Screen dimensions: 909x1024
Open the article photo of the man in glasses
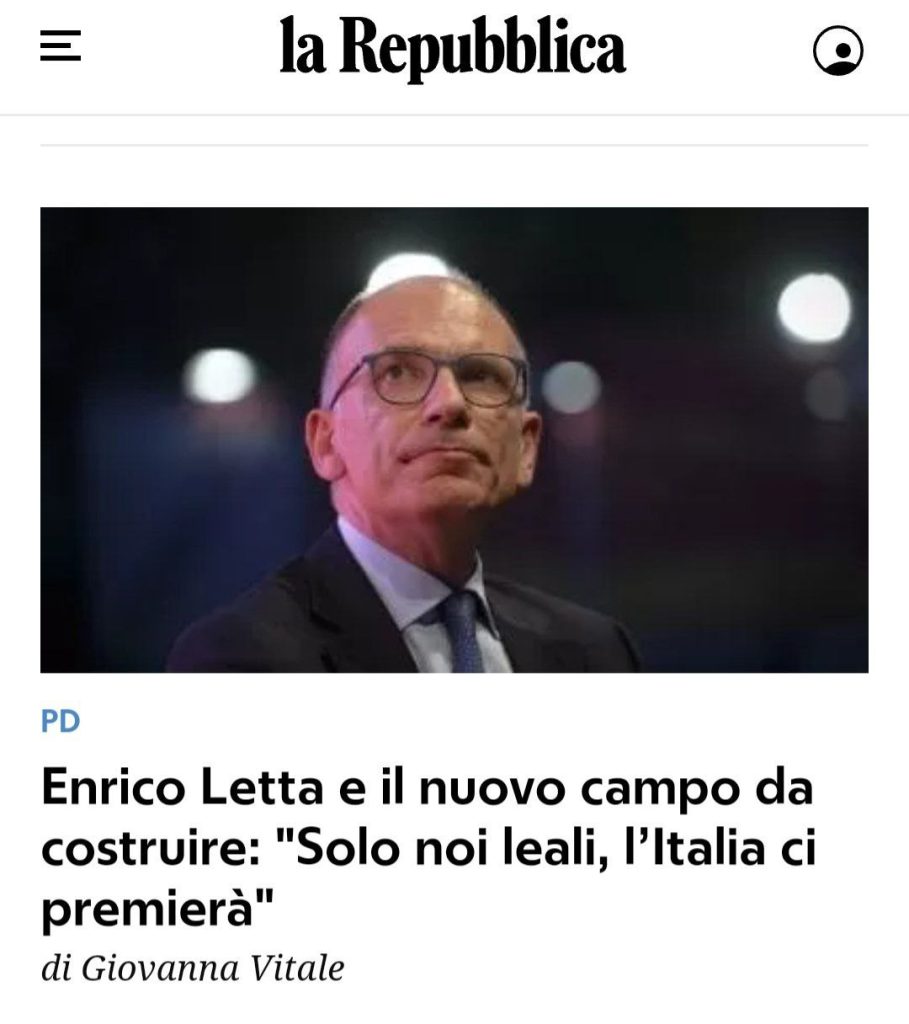pyautogui.click(x=454, y=440)
